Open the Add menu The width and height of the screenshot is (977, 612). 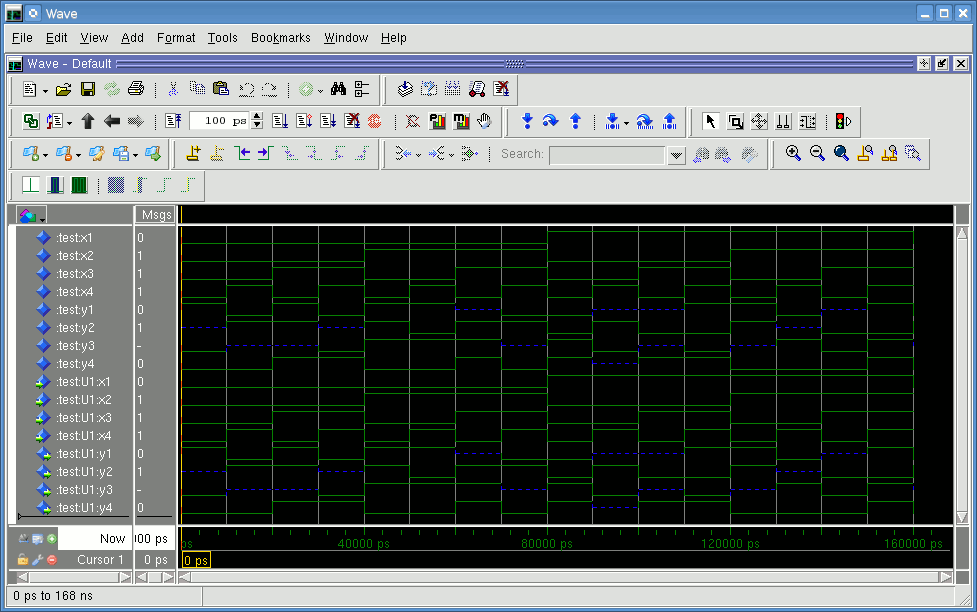coord(132,38)
